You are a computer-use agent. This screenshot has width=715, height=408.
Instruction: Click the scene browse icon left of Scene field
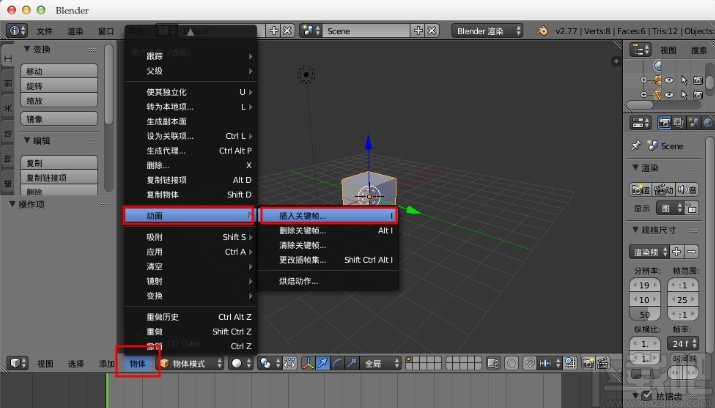pos(311,31)
